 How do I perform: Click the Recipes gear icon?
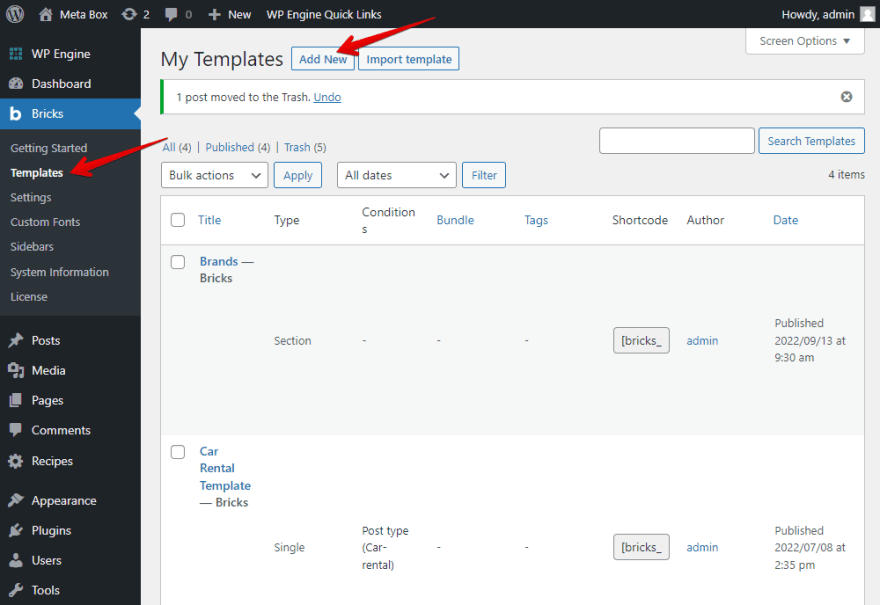point(16,461)
